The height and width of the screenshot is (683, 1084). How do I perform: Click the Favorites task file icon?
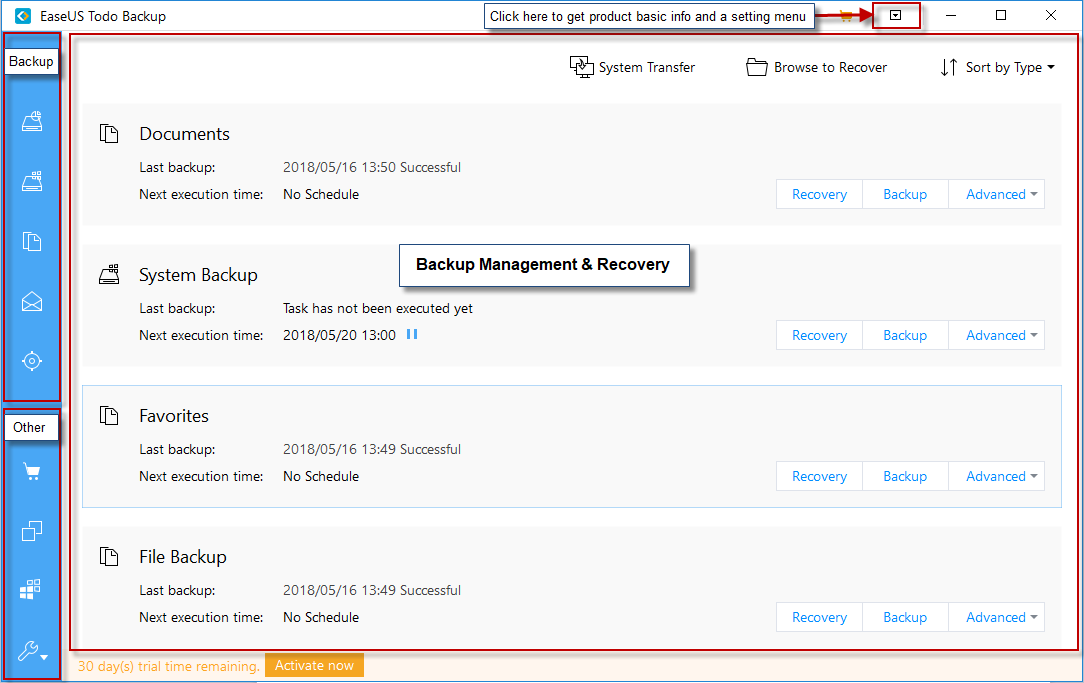[109, 415]
